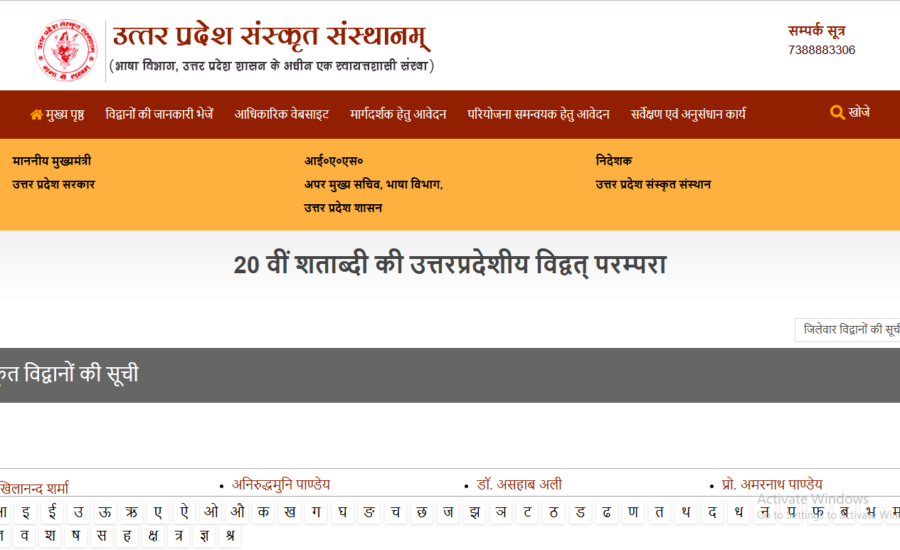Filter scholars by letter इ
Viewport: 900px width, 550px height.
26,512
